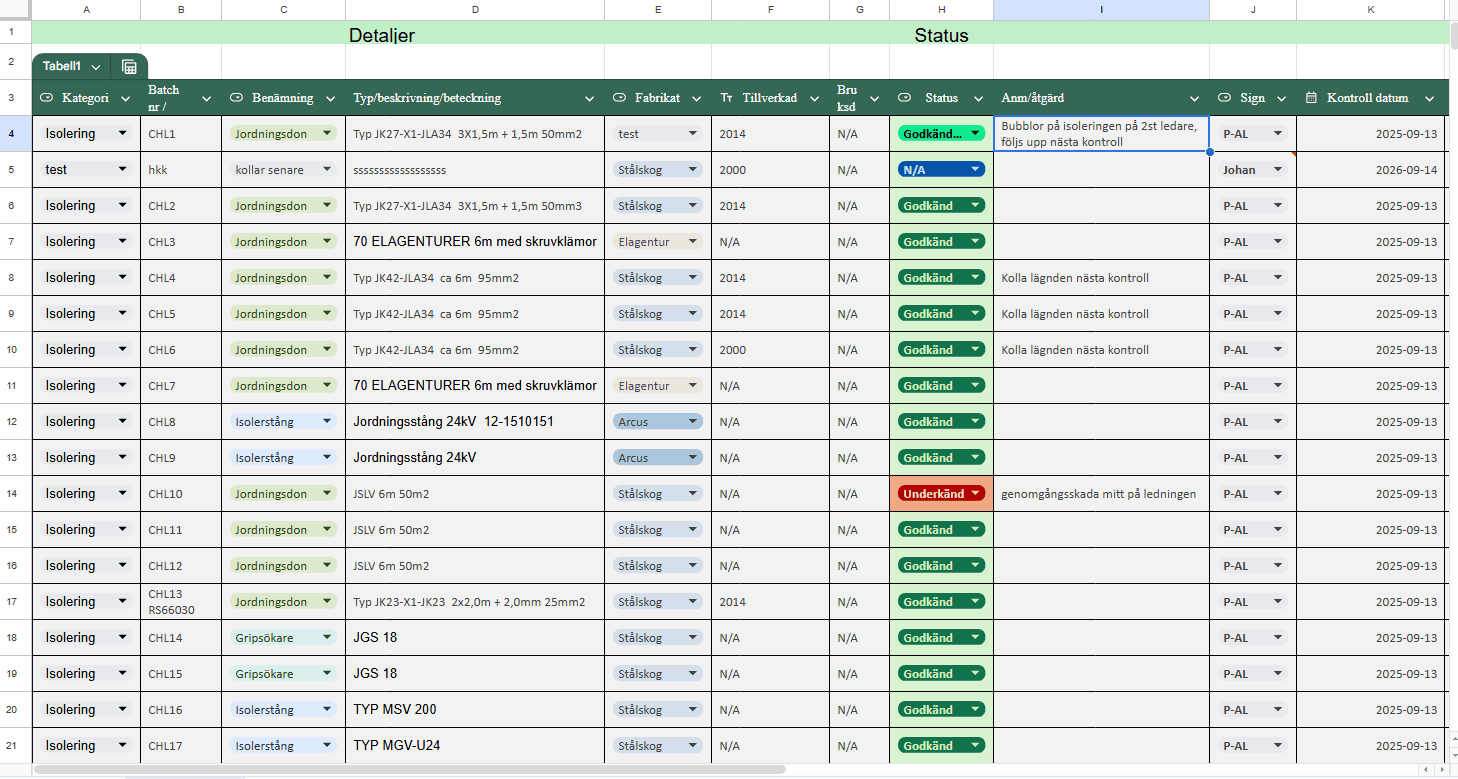Click the dropdown-type icon in Benämning header
The height and width of the screenshot is (779, 1458).
(236, 98)
